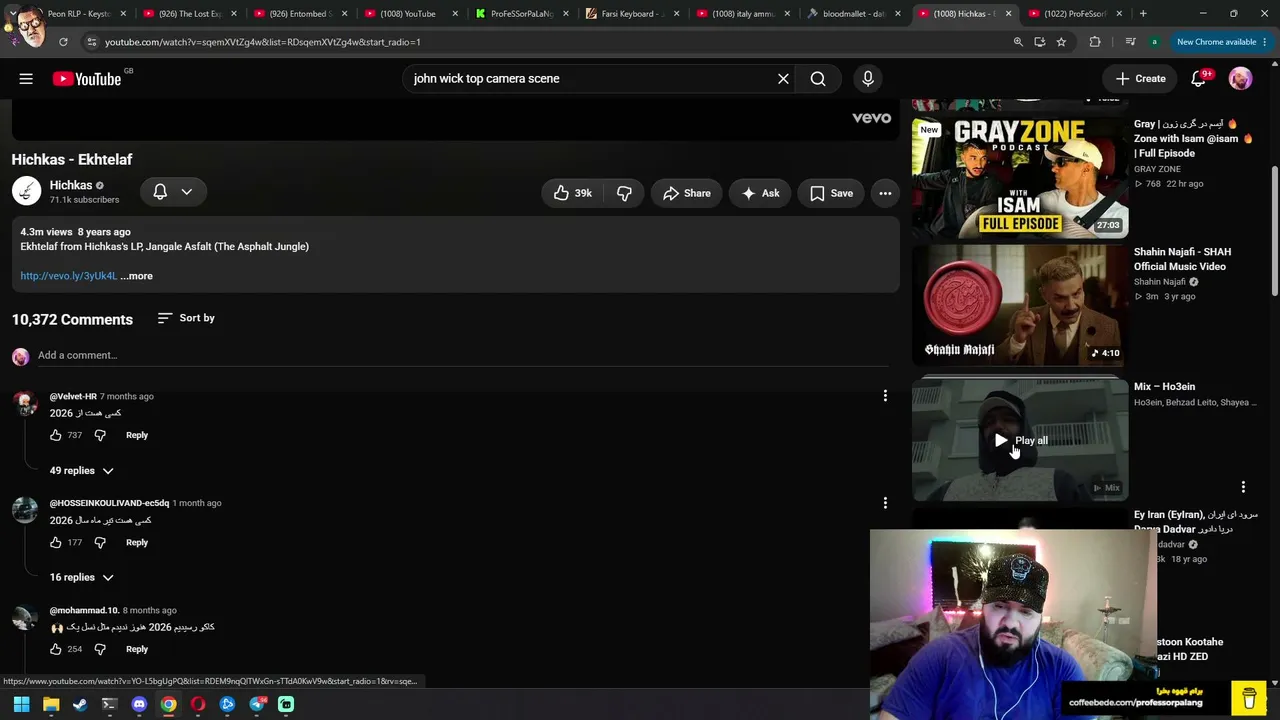The width and height of the screenshot is (1280, 720).
Task: Like the mohammad.10. comment
Action: 56,649
